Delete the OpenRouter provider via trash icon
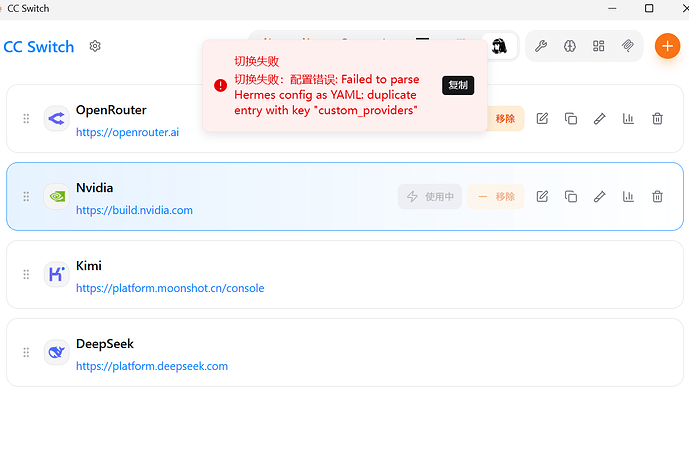The height and width of the screenshot is (465, 689). click(x=657, y=119)
